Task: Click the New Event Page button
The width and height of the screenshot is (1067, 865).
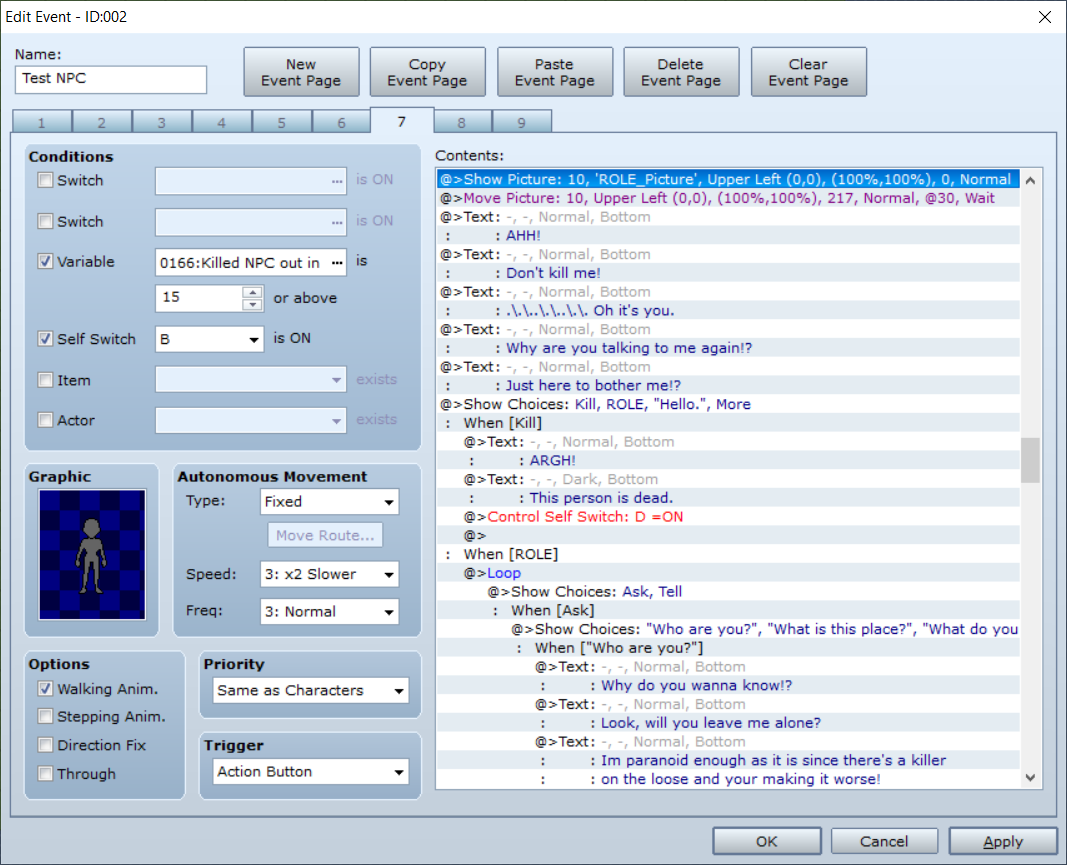Action: [x=301, y=72]
